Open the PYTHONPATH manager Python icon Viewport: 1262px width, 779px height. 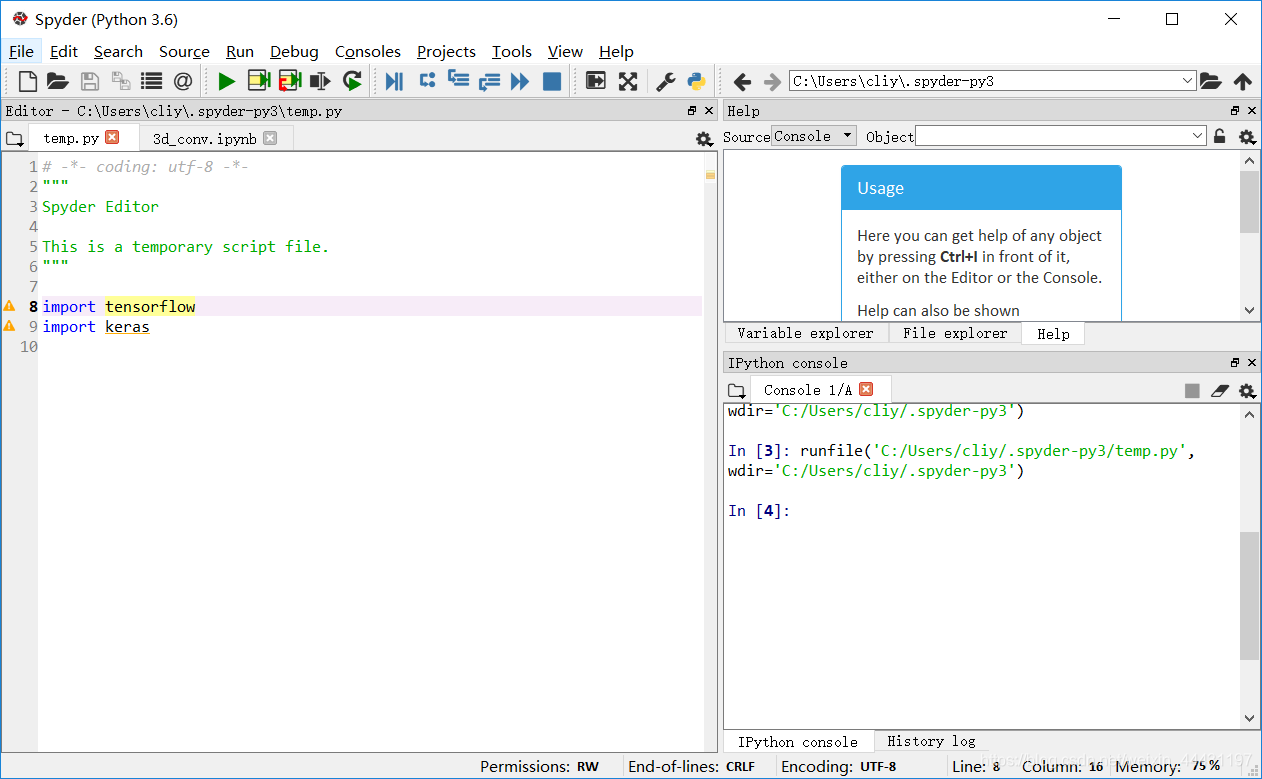[x=696, y=81]
